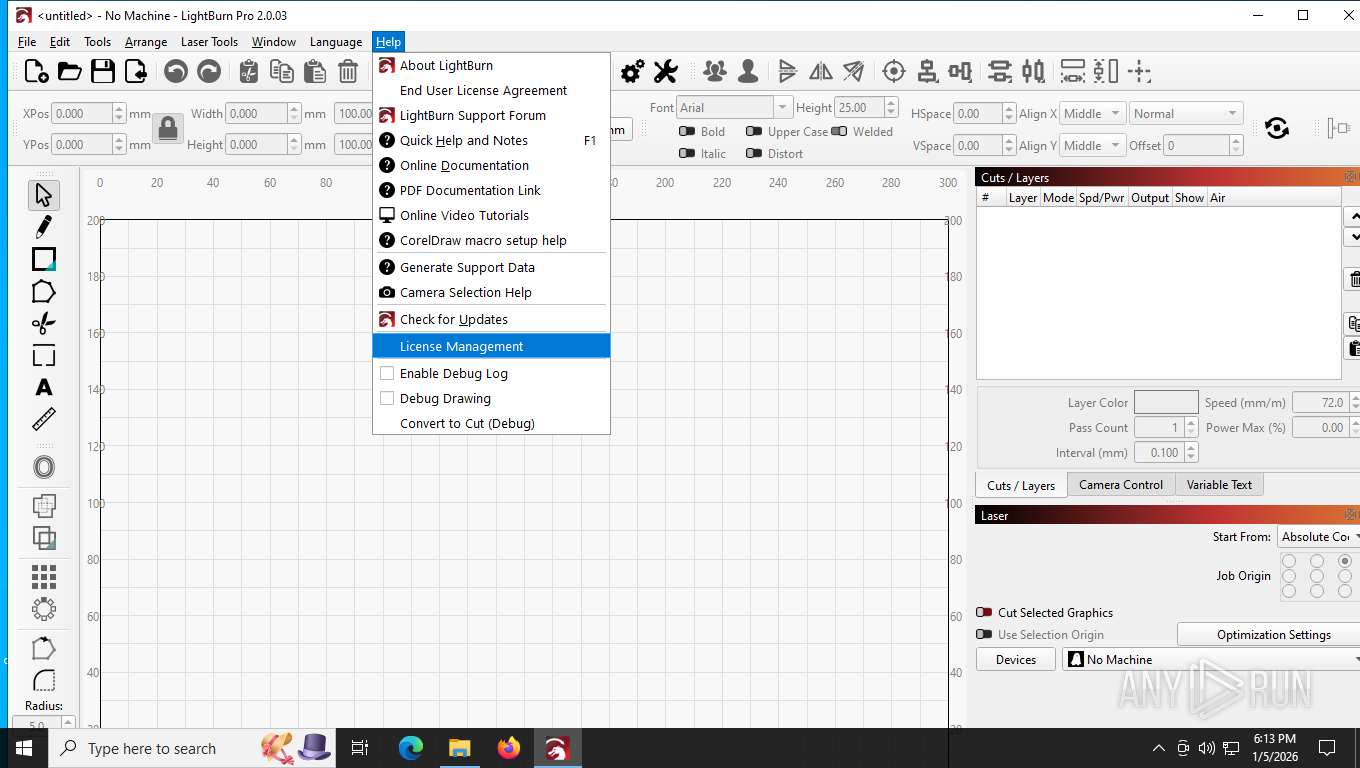
Task: Increase the Interval (mm) stepper
Action: (x=1191, y=448)
